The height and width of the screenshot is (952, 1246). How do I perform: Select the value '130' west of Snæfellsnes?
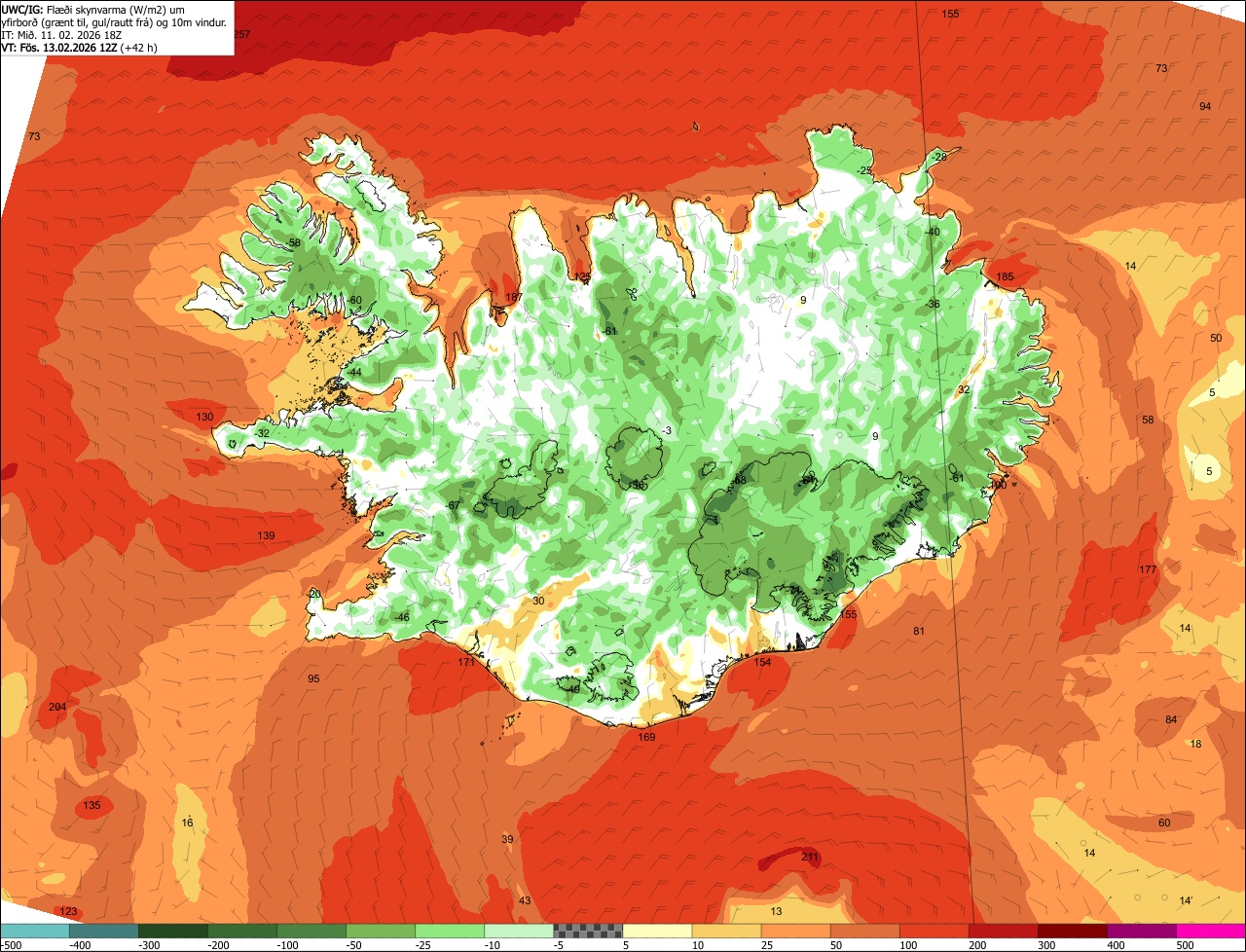204,417
